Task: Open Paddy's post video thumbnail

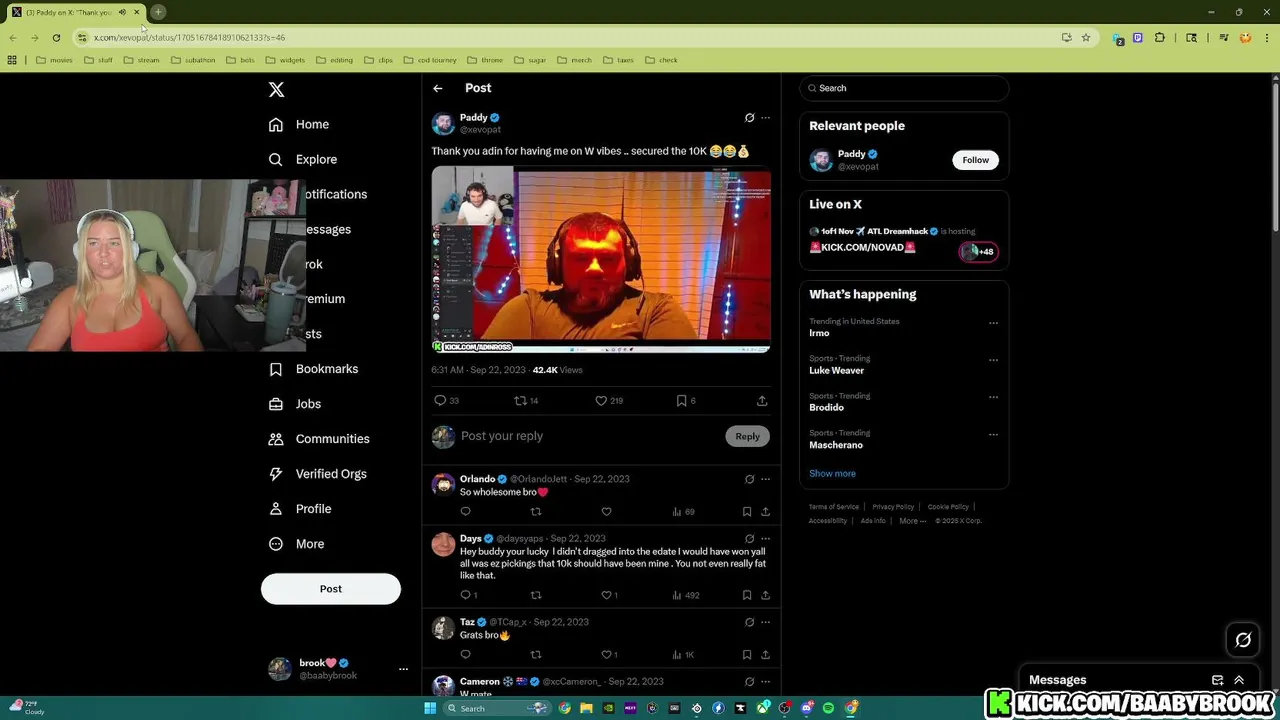Action: pyautogui.click(x=601, y=260)
